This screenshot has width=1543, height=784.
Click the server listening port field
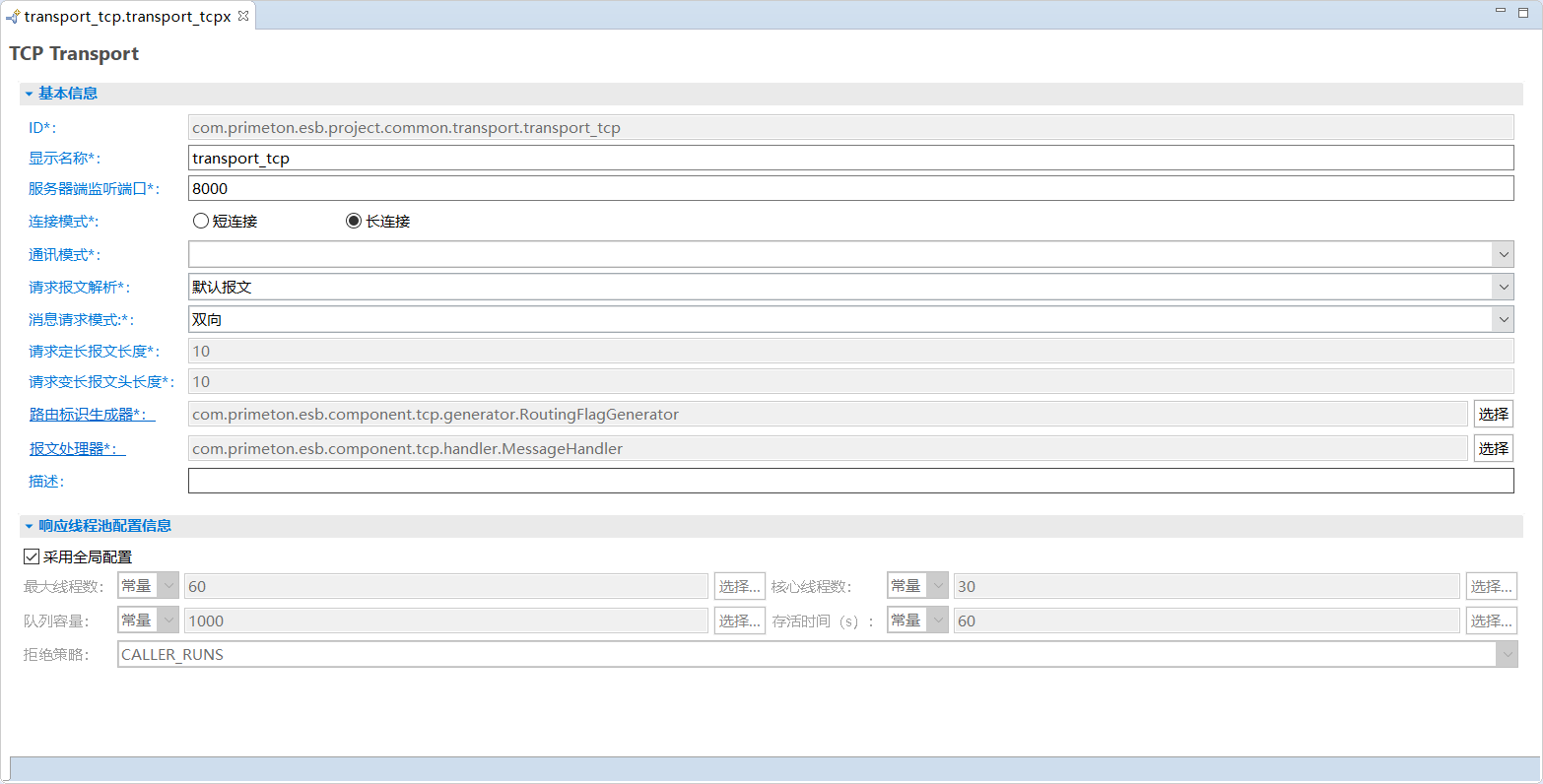tap(849, 189)
